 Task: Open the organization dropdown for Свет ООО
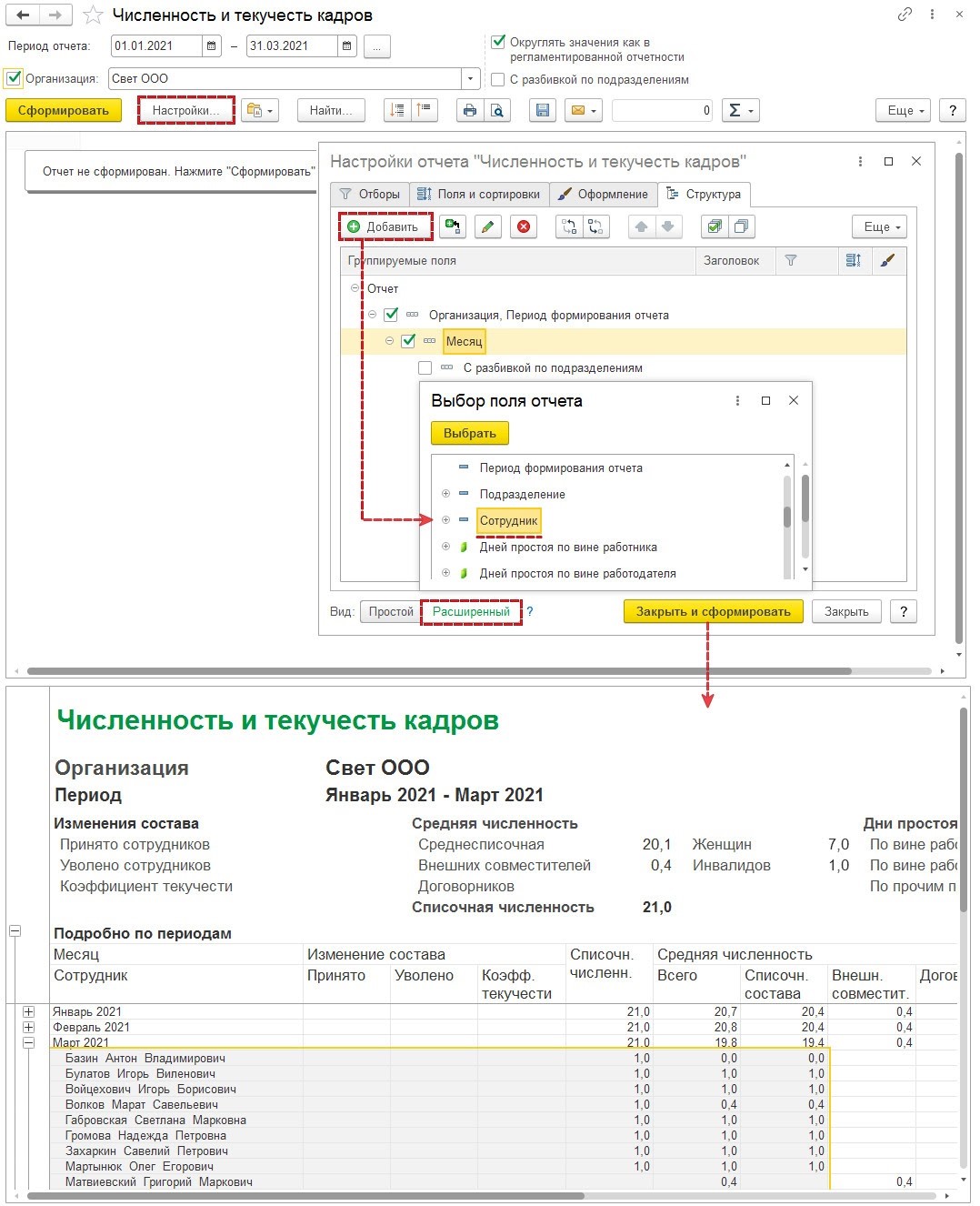pyautogui.click(x=470, y=79)
